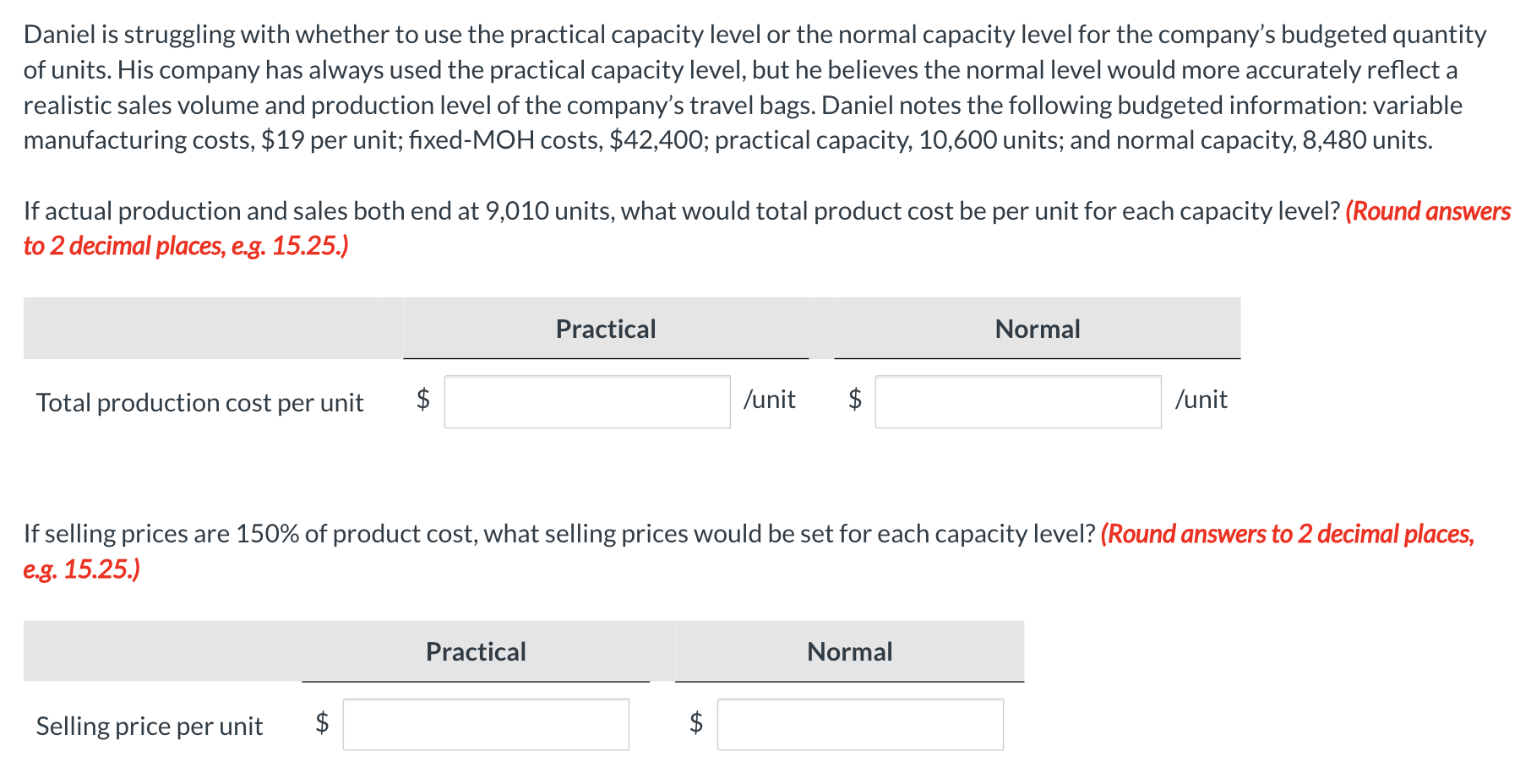
Task: Click the Practical selling price input field
Action: pyautogui.click(x=485, y=724)
